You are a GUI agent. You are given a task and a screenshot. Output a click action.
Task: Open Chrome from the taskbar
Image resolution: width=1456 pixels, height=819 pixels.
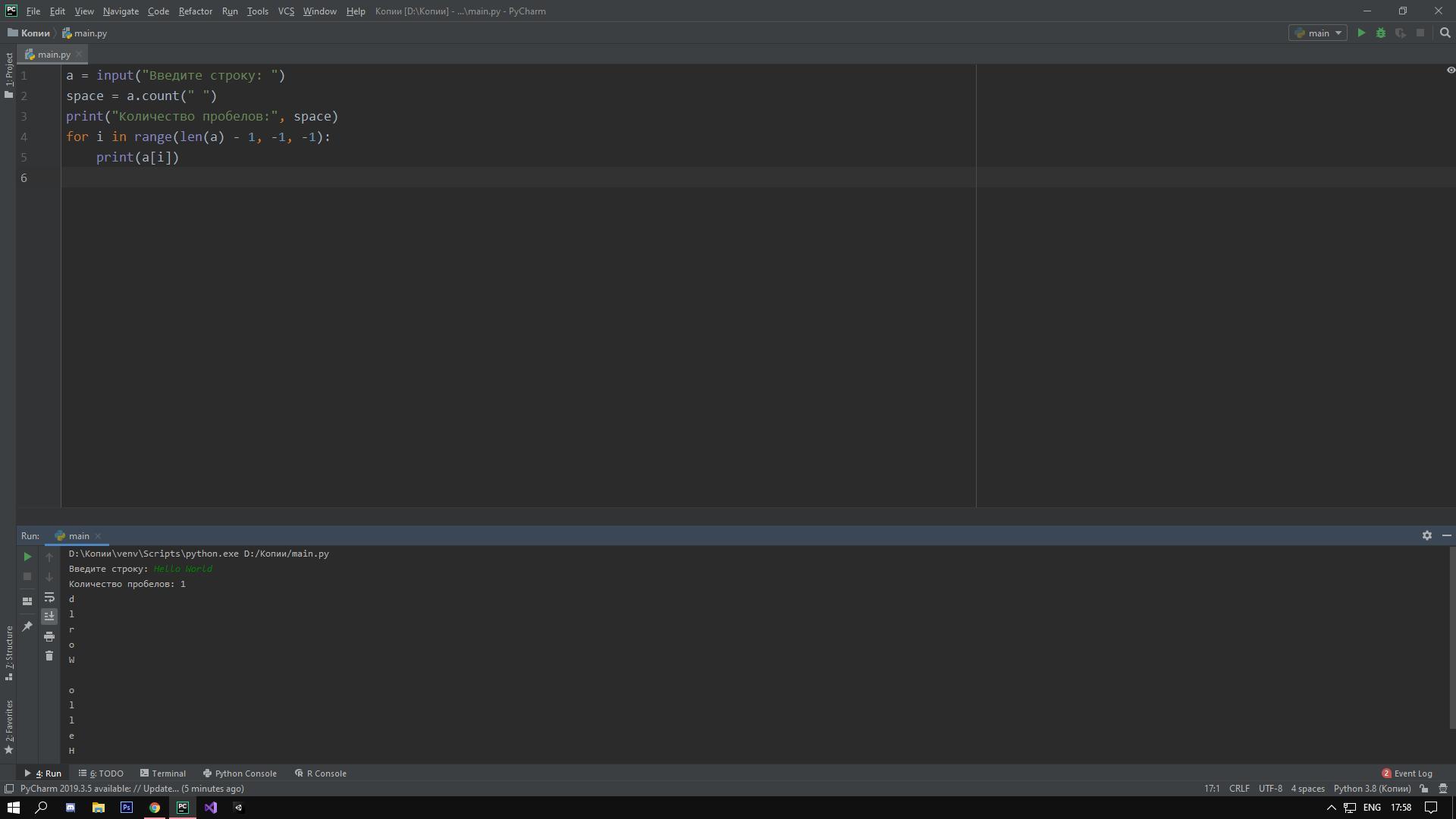[x=154, y=808]
